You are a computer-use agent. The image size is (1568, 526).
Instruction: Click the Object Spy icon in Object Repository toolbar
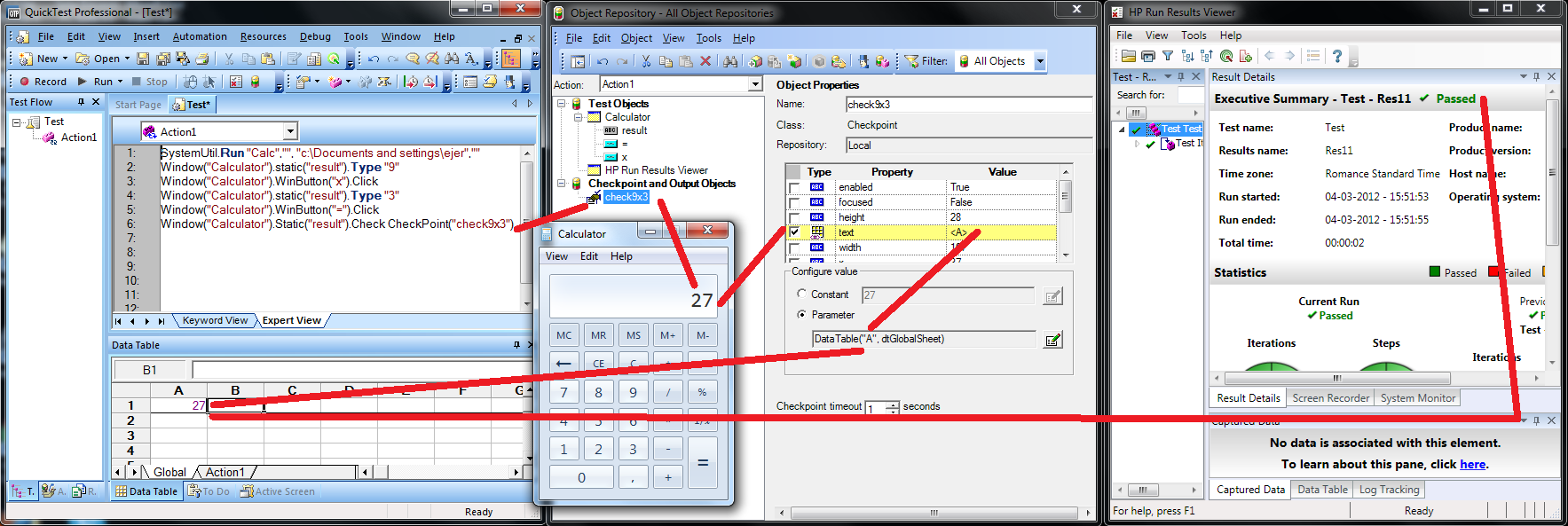pyautogui.click(x=863, y=61)
